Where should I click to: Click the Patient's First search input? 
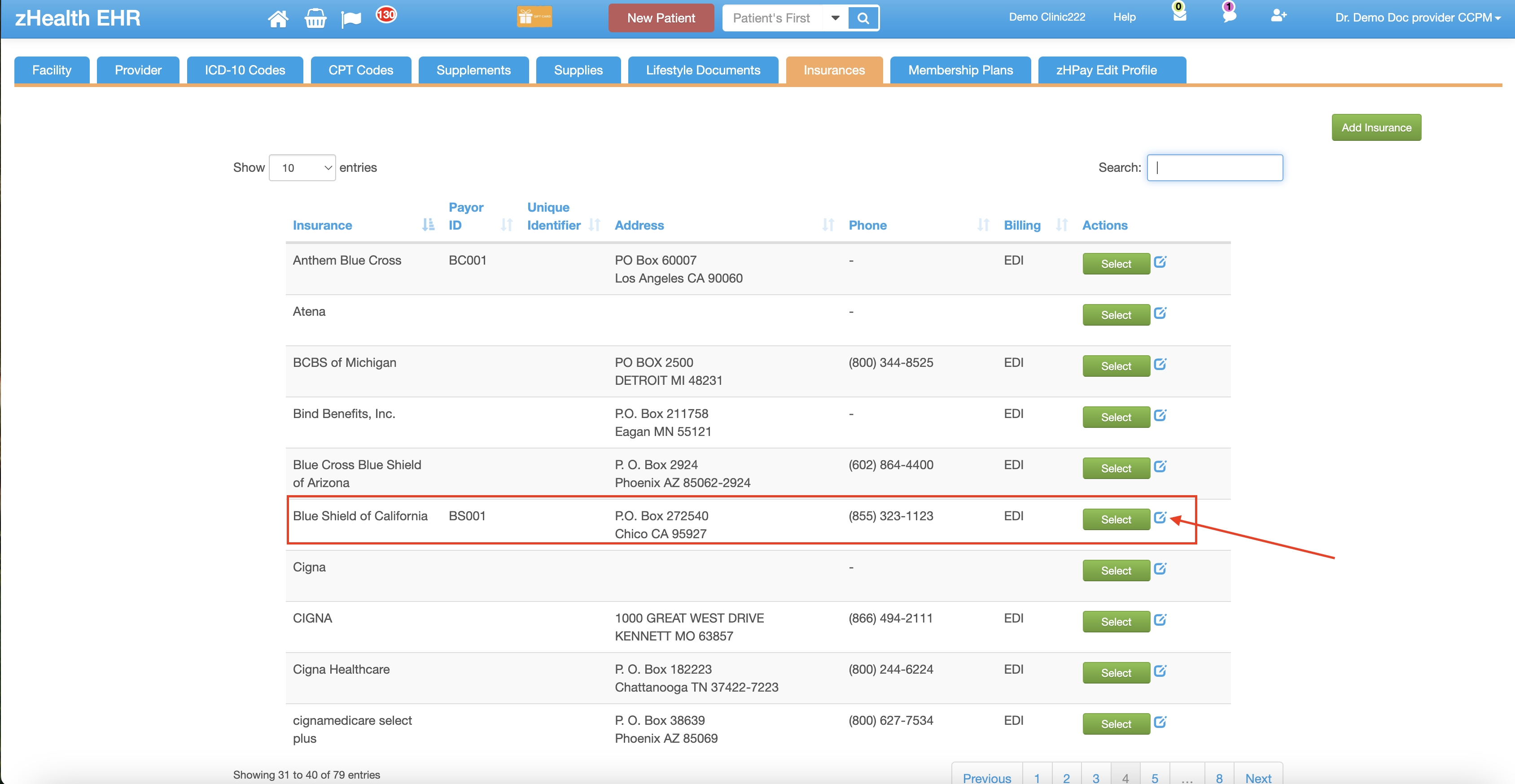pyautogui.click(x=772, y=18)
